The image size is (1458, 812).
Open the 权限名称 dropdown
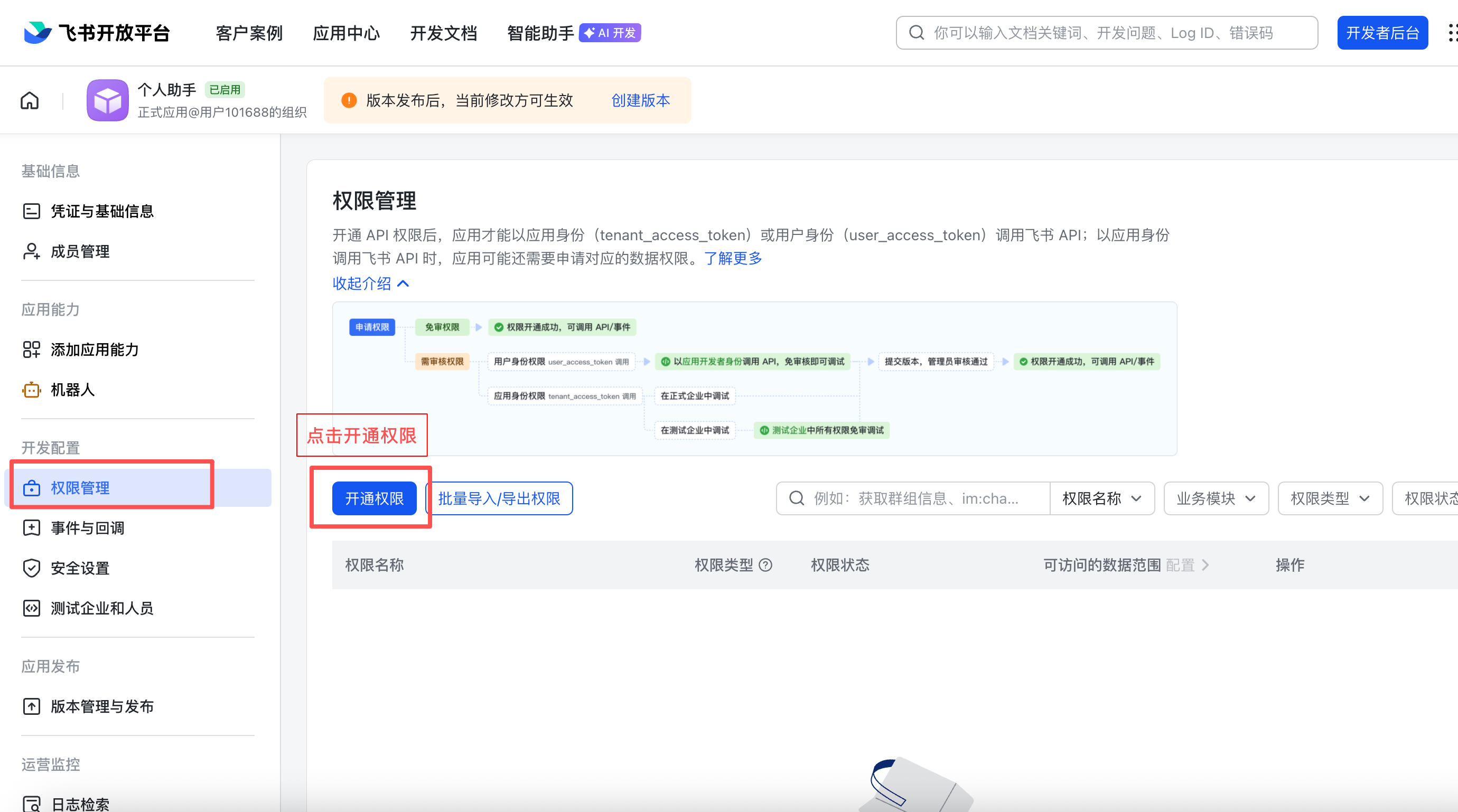[x=1101, y=498]
